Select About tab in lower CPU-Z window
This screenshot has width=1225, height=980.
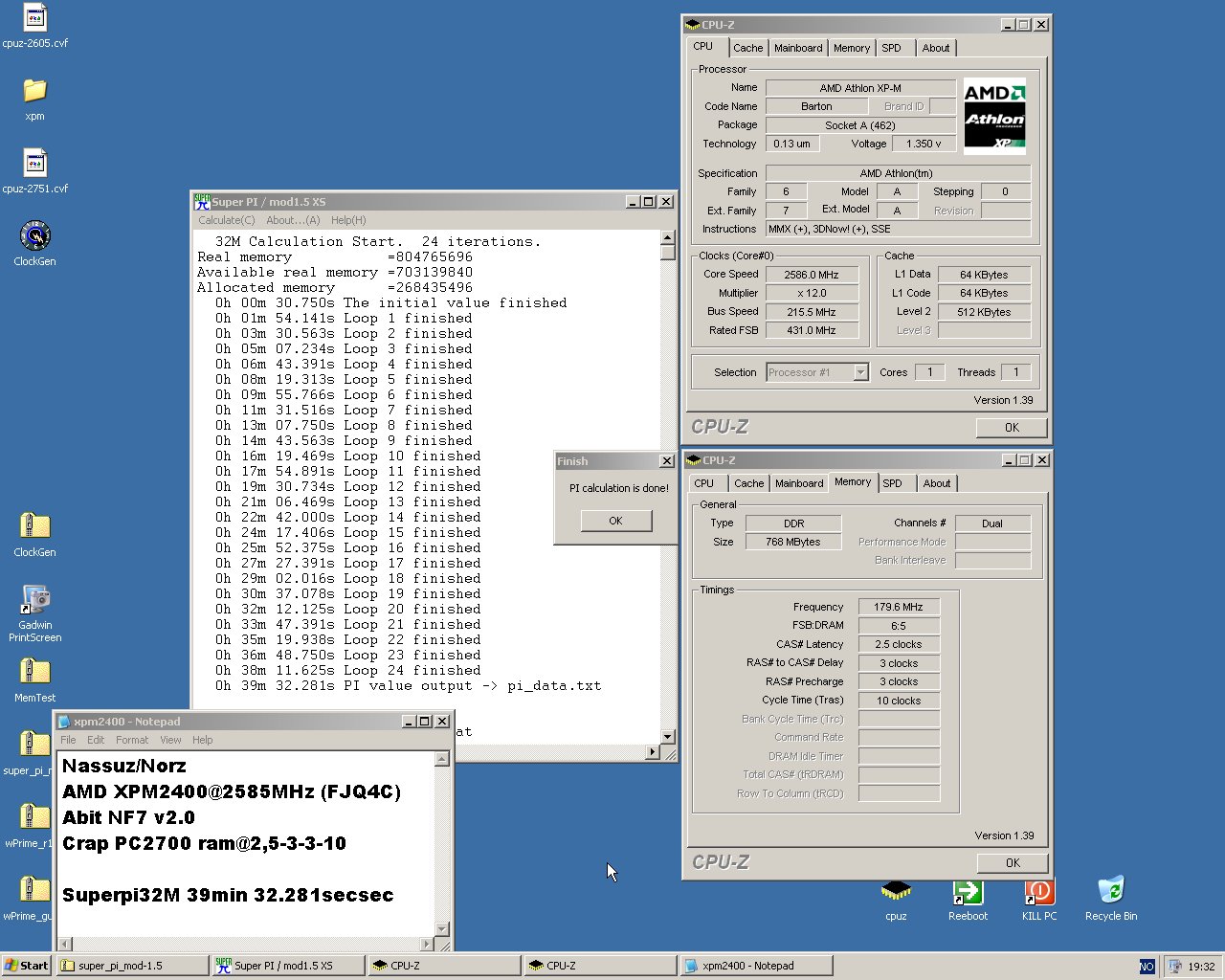[937, 483]
